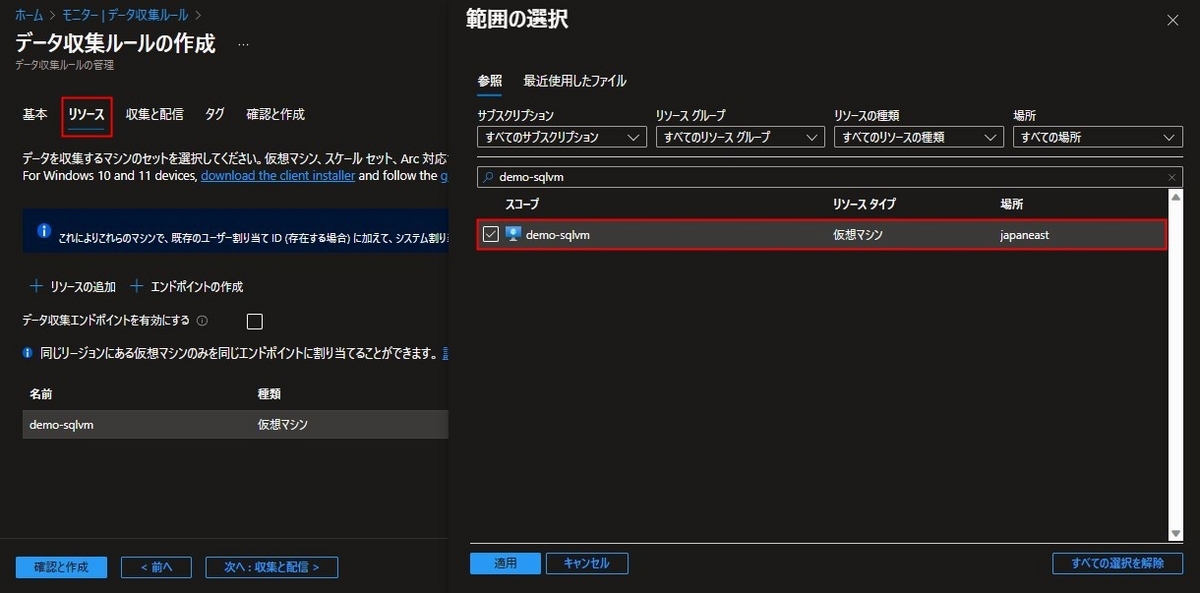
Task: Open the タグ tab
Action: (x=215, y=114)
